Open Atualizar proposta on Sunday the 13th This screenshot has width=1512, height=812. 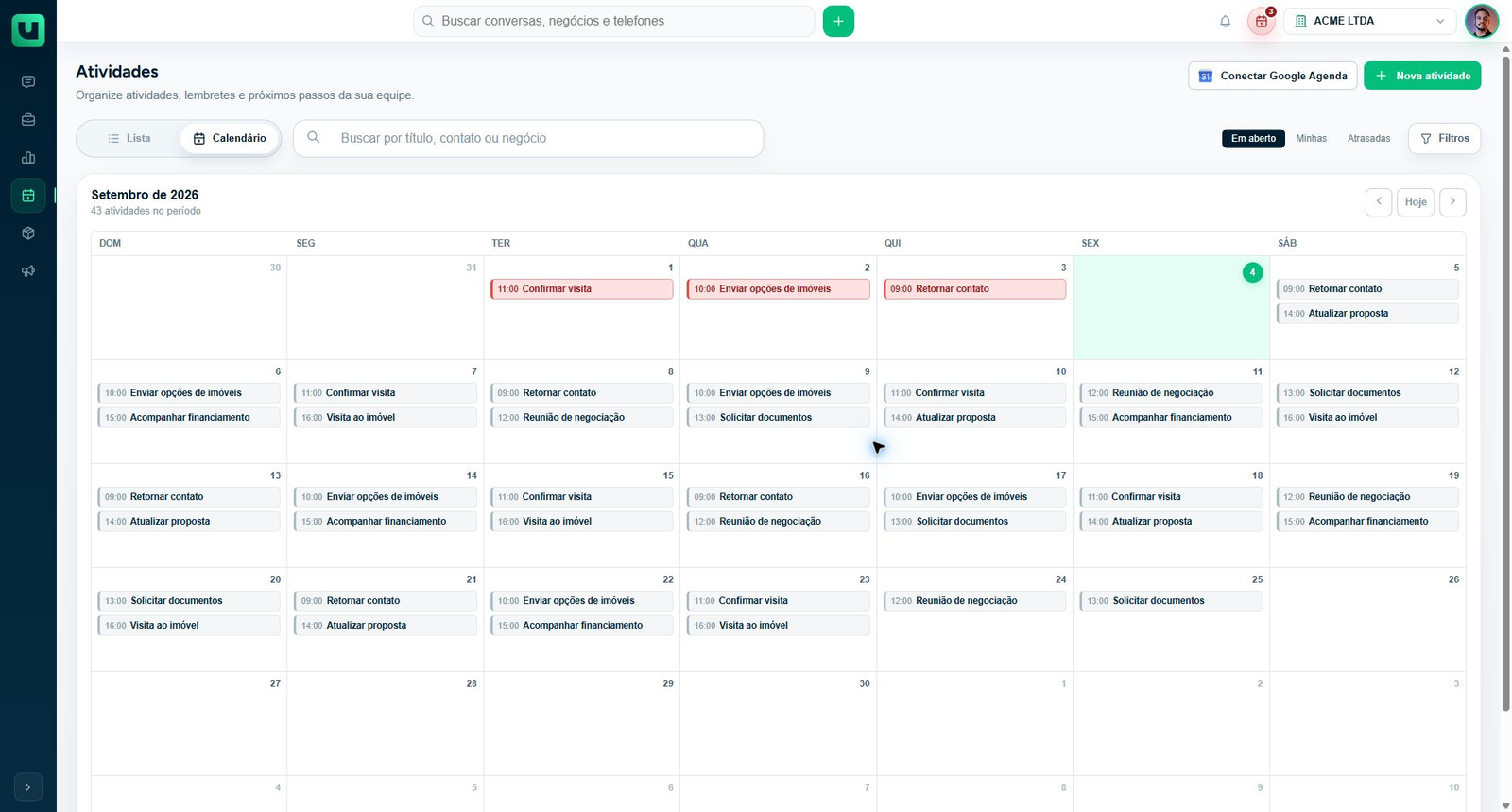[x=189, y=522]
